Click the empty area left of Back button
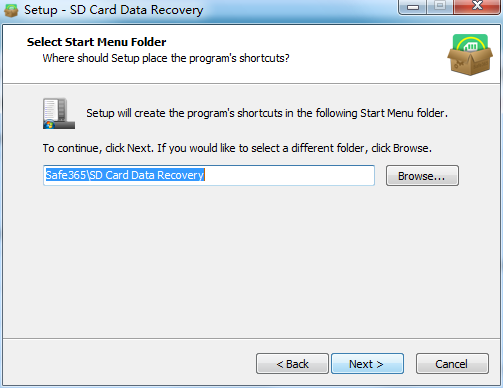The image size is (503, 388). click(130, 364)
